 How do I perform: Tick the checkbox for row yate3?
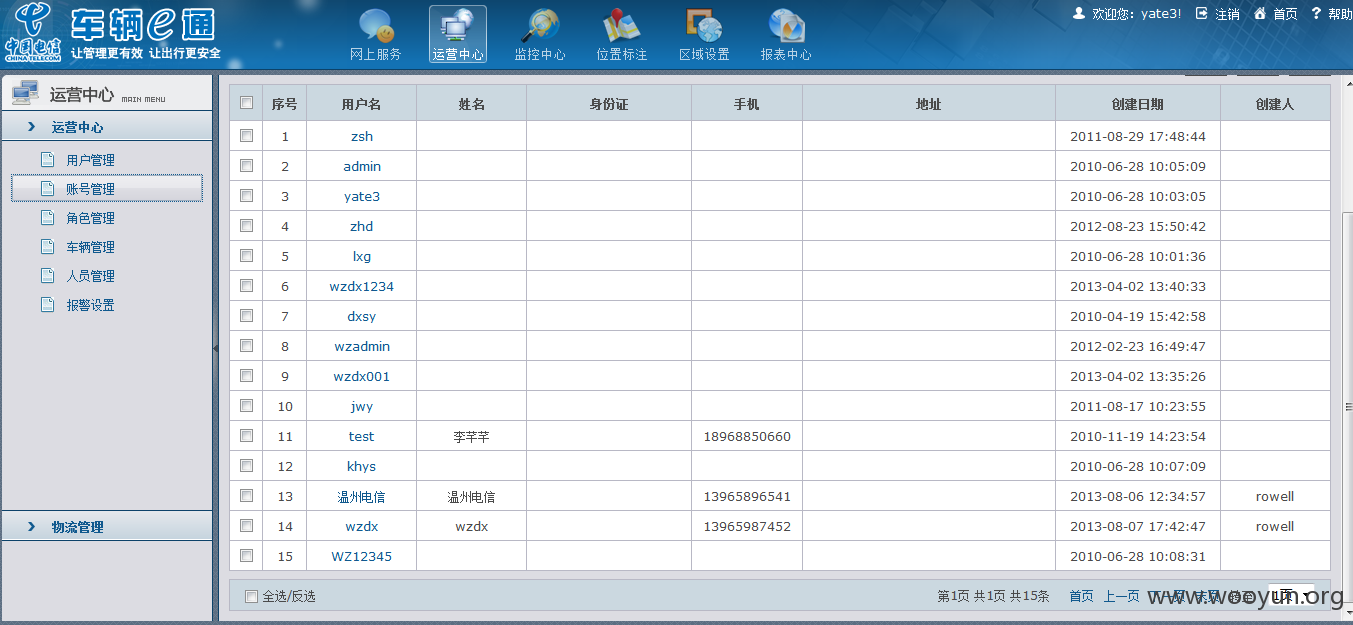(x=247, y=195)
